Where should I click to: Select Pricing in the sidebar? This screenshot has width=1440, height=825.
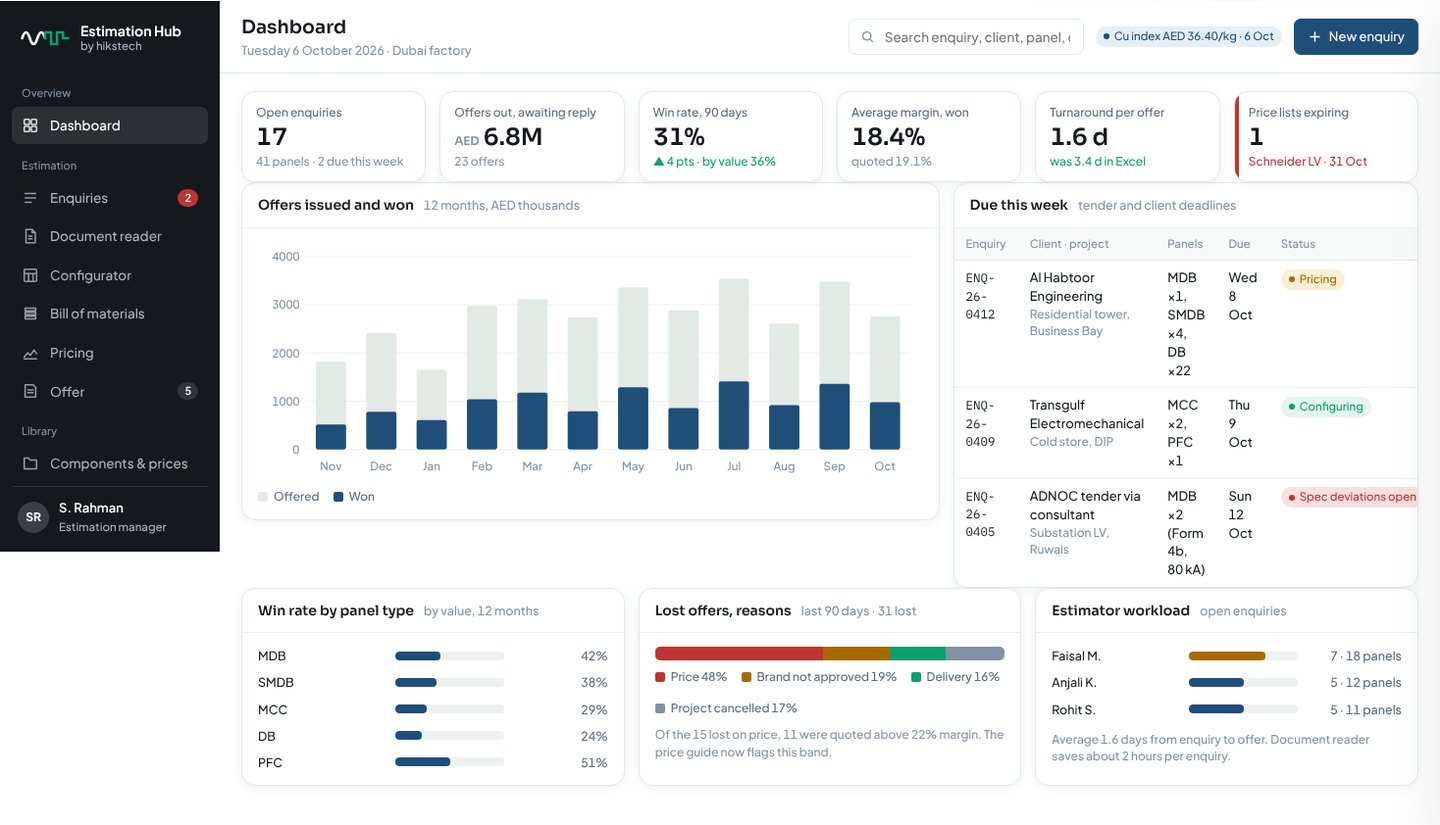(110, 353)
